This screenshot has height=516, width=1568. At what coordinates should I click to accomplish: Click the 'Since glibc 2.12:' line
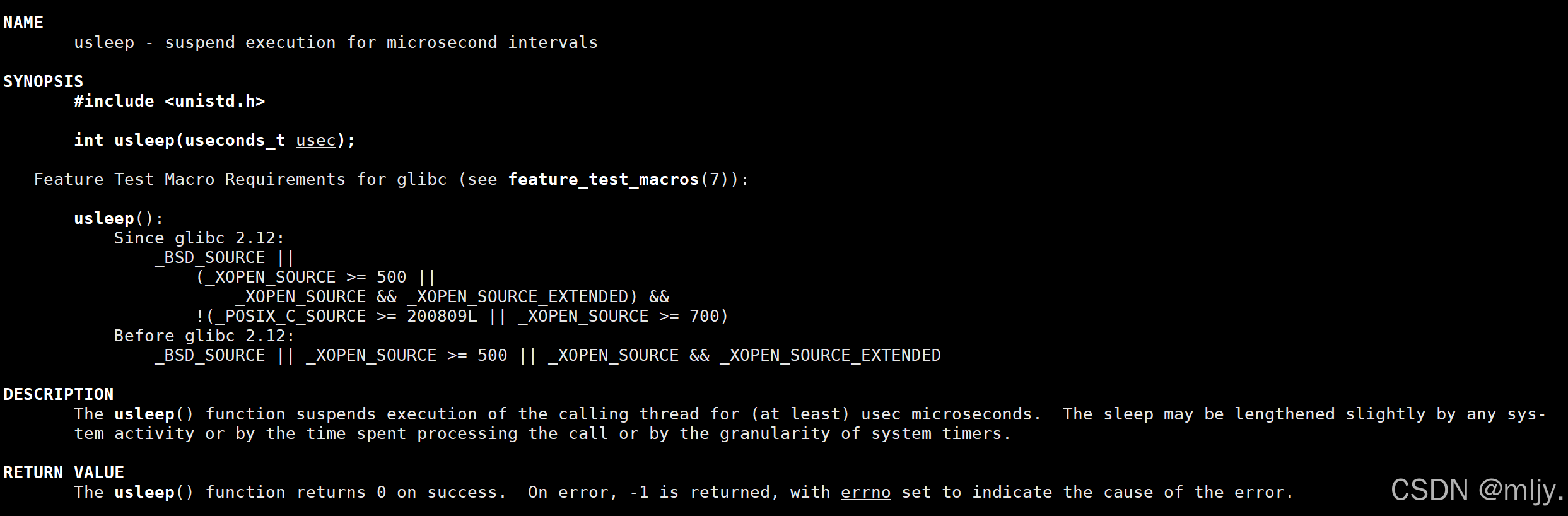200,238
